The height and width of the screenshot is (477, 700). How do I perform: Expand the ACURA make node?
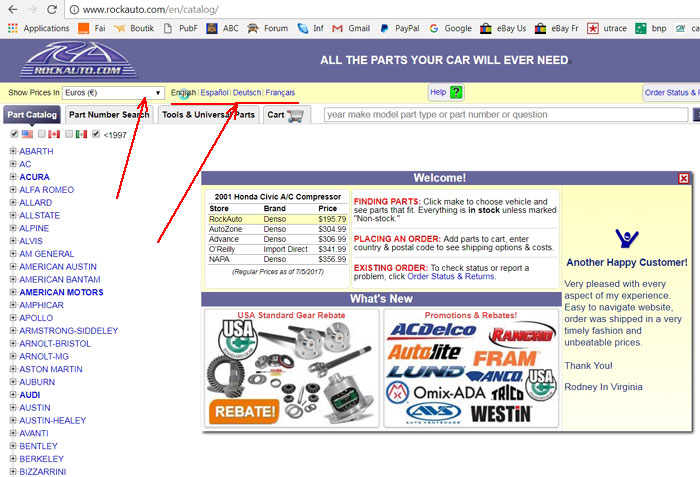point(13,177)
